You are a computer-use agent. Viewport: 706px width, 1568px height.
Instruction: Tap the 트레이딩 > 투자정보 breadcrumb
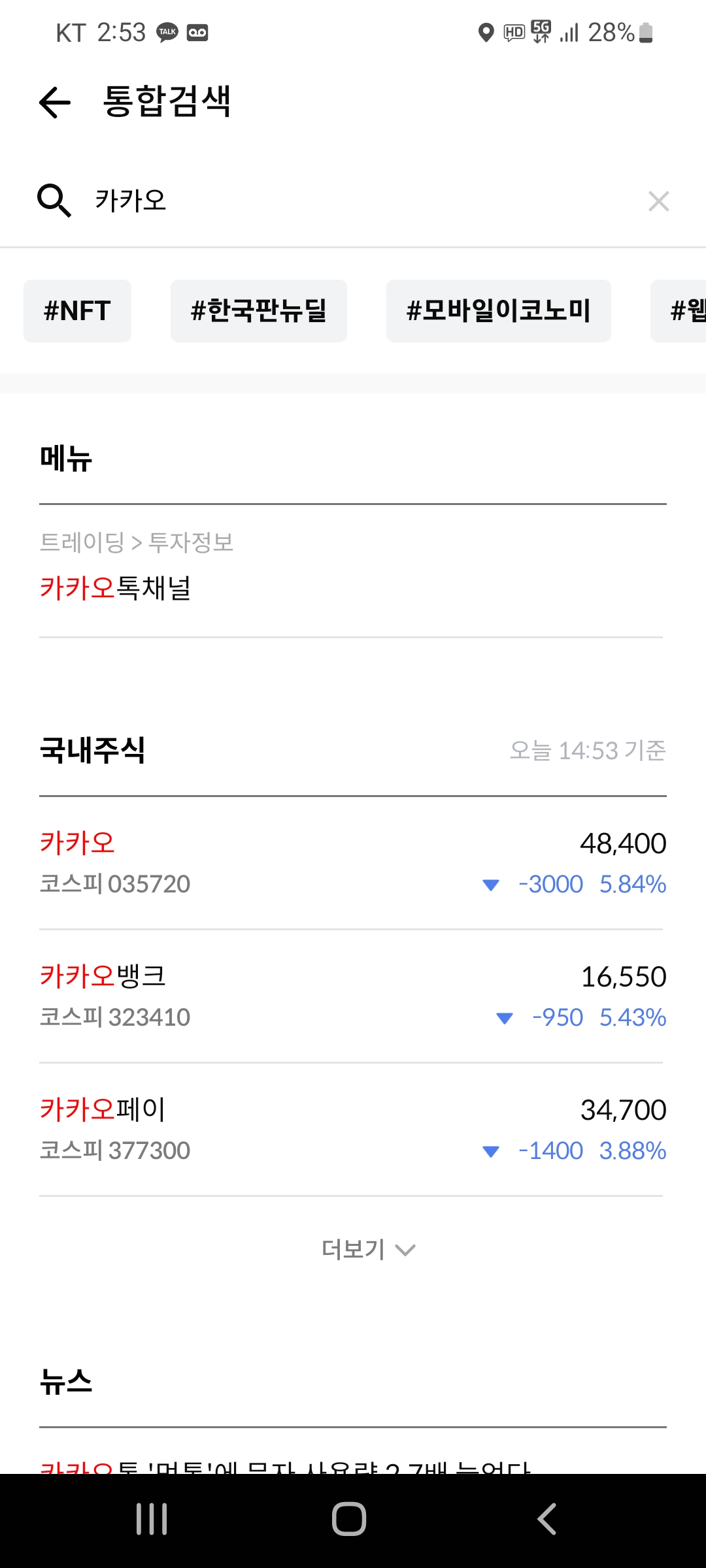coord(137,542)
